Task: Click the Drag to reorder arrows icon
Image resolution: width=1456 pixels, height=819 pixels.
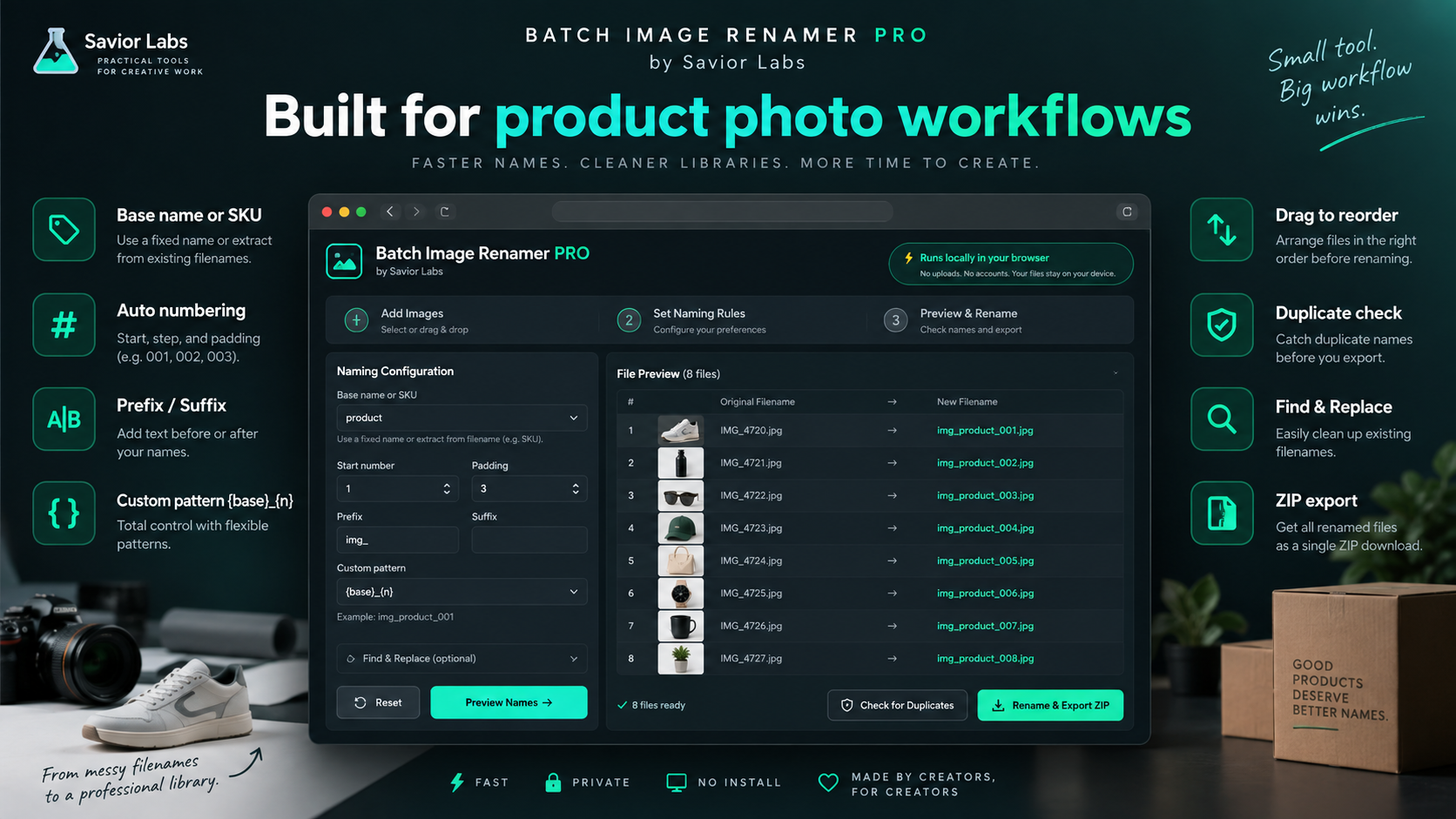Action: point(1222,230)
